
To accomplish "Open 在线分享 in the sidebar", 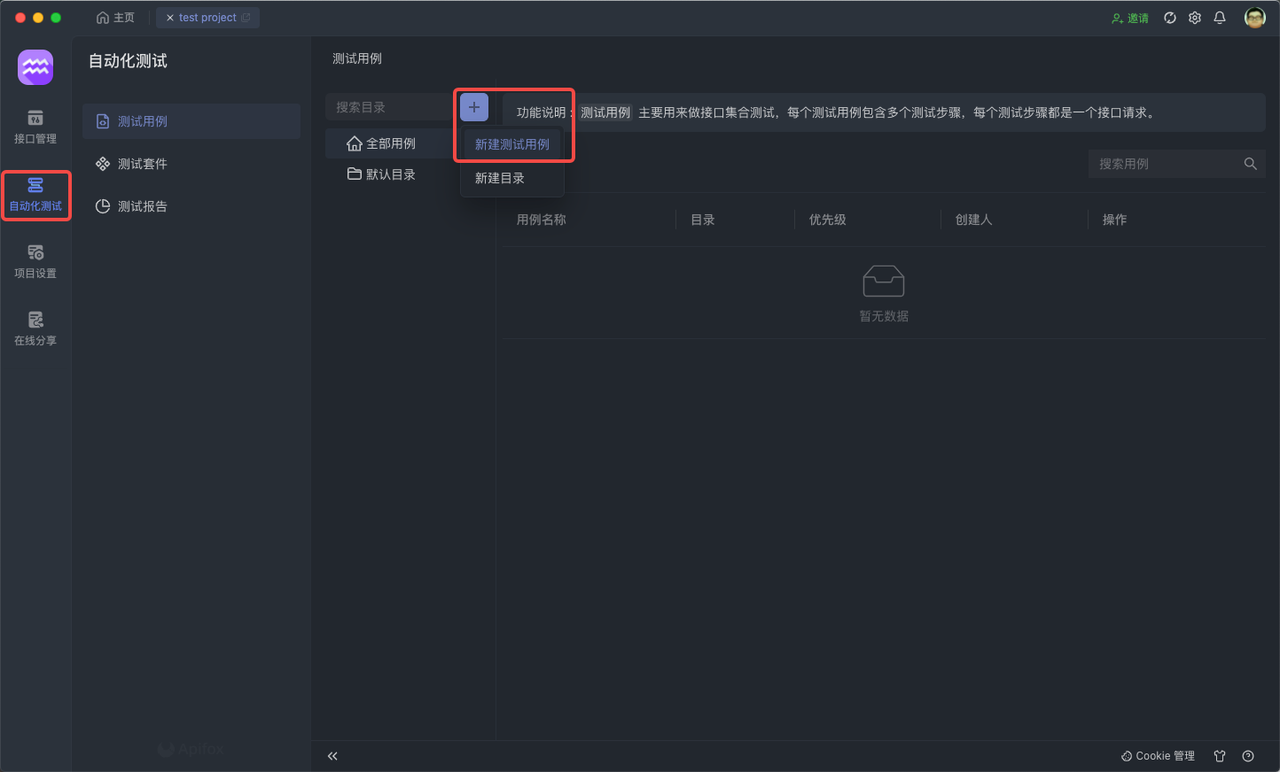I will pyautogui.click(x=35, y=329).
